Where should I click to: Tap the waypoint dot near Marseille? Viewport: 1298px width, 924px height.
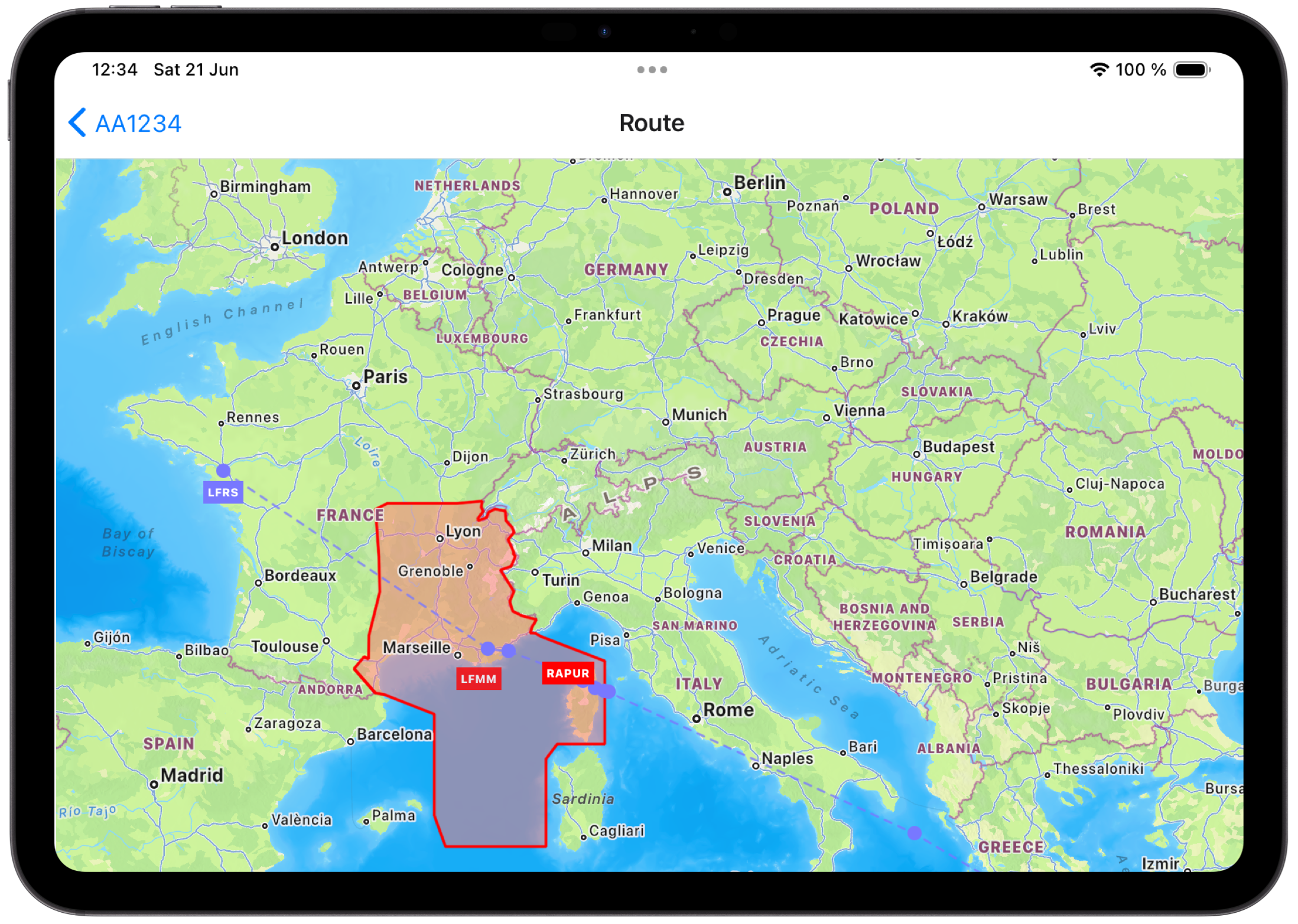(487, 648)
